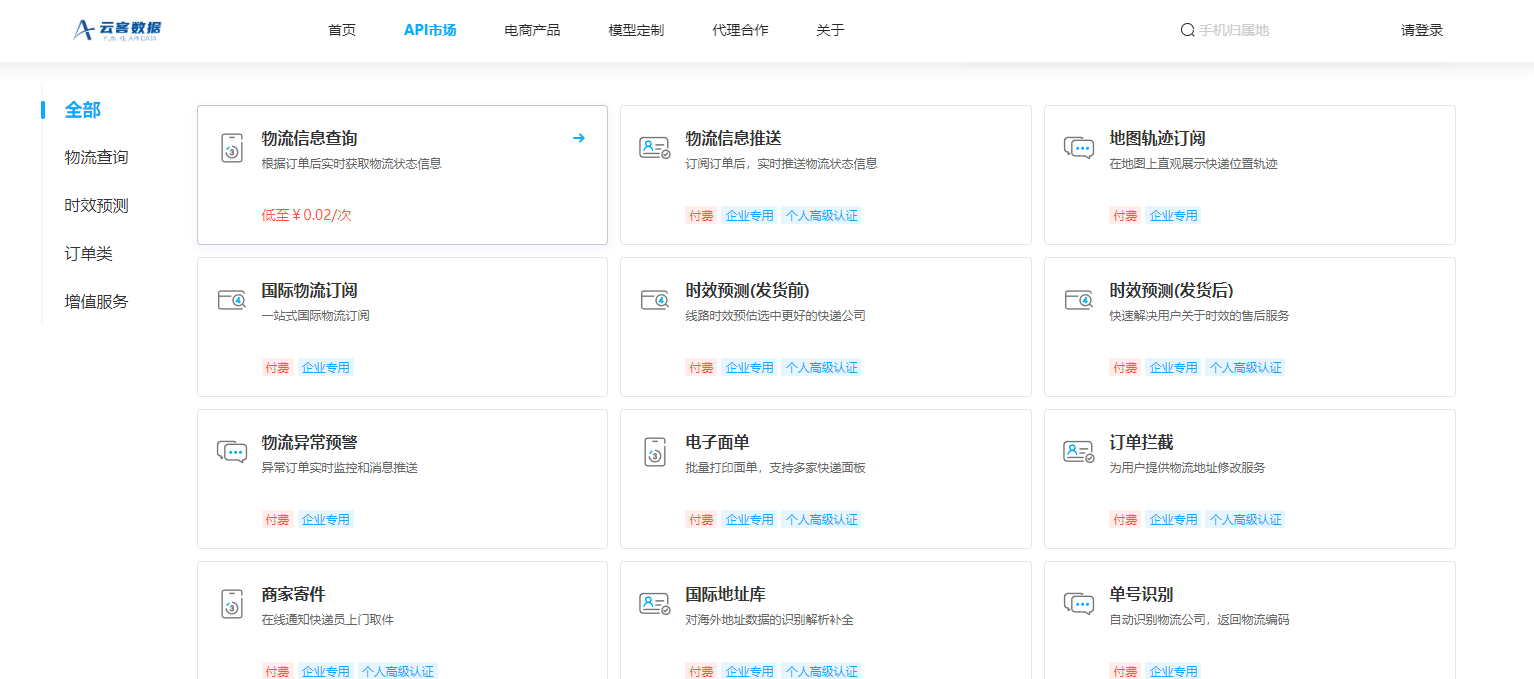
Task: Select the 时效预测 sidebar category
Action: point(96,205)
